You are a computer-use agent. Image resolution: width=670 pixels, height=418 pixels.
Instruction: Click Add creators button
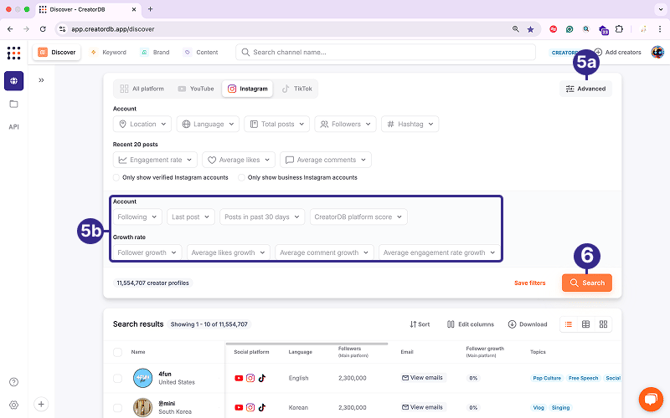618,52
